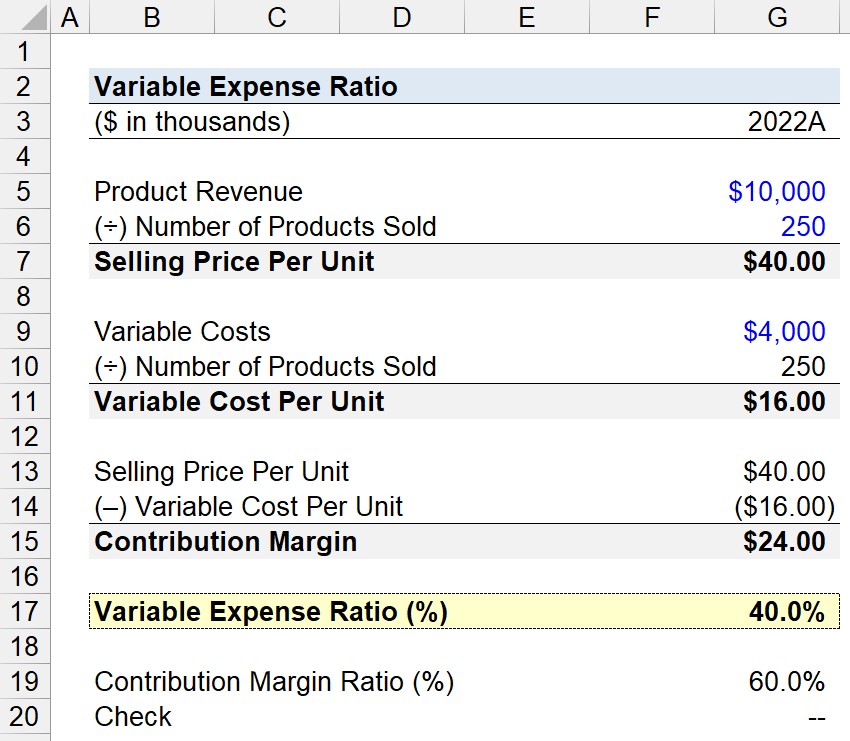The image size is (850, 741).
Task: Select column E header
Action: (x=527, y=16)
